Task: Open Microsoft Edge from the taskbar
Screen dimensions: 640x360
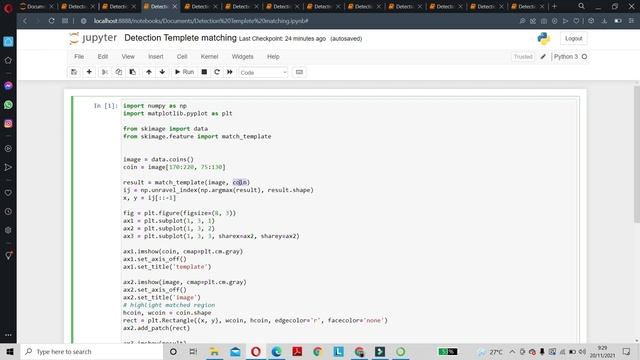Action: point(276,351)
